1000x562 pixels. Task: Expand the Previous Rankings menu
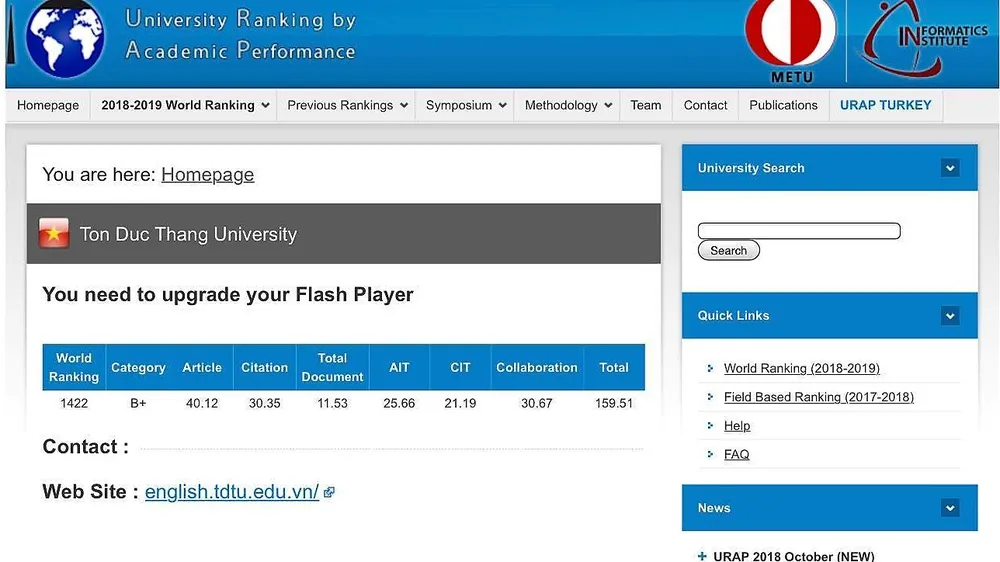(347, 105)
